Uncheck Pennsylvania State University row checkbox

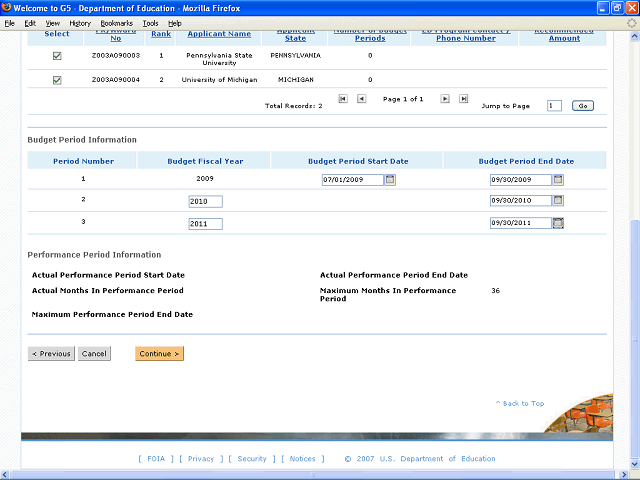pyautogui.click(x=57, y=56)
